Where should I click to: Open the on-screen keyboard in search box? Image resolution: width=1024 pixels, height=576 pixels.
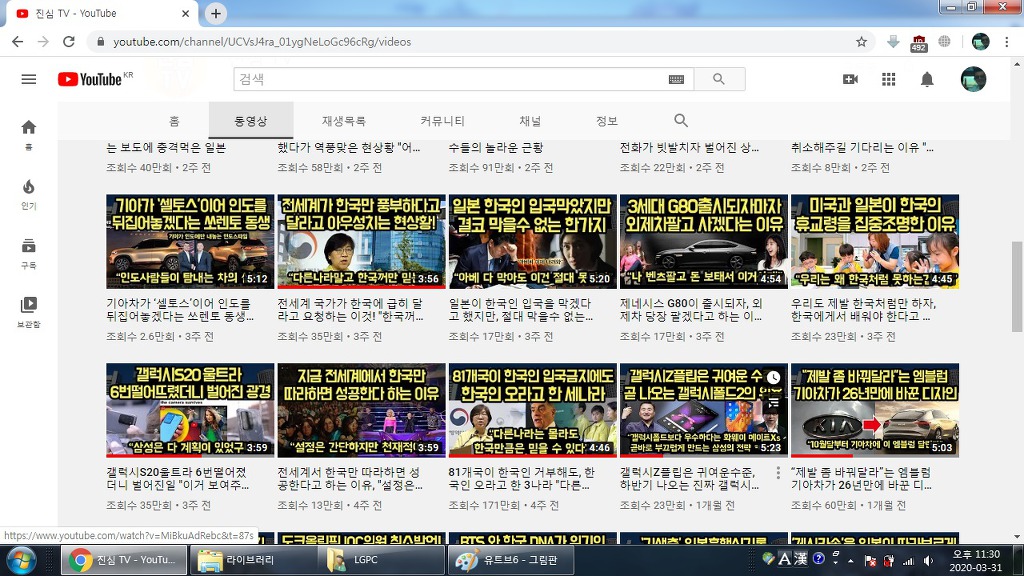[x=676, y=80]
